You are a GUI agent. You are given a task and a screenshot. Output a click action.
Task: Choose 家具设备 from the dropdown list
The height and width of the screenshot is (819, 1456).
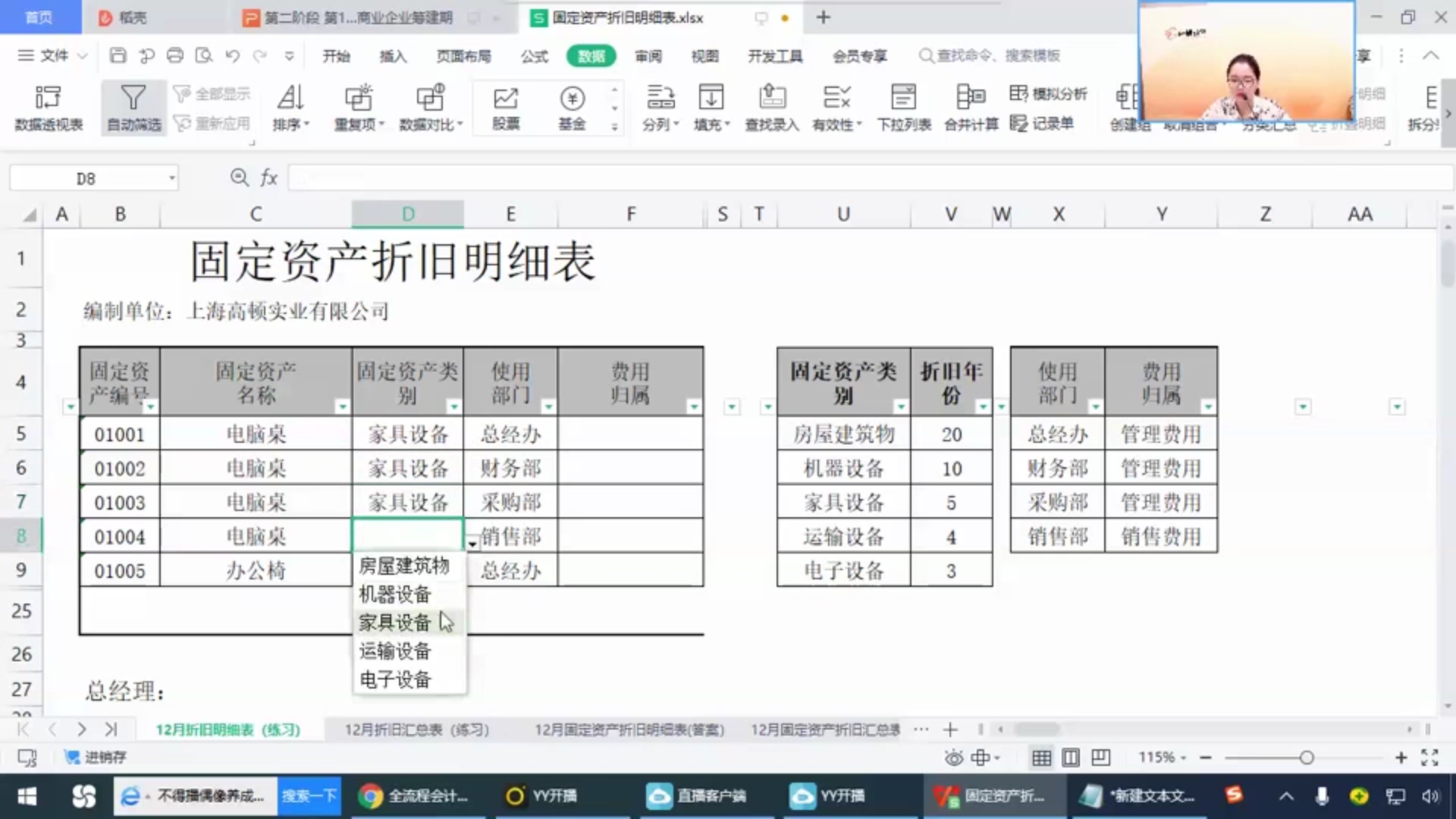pyautogui.click(x=395, y=623)
